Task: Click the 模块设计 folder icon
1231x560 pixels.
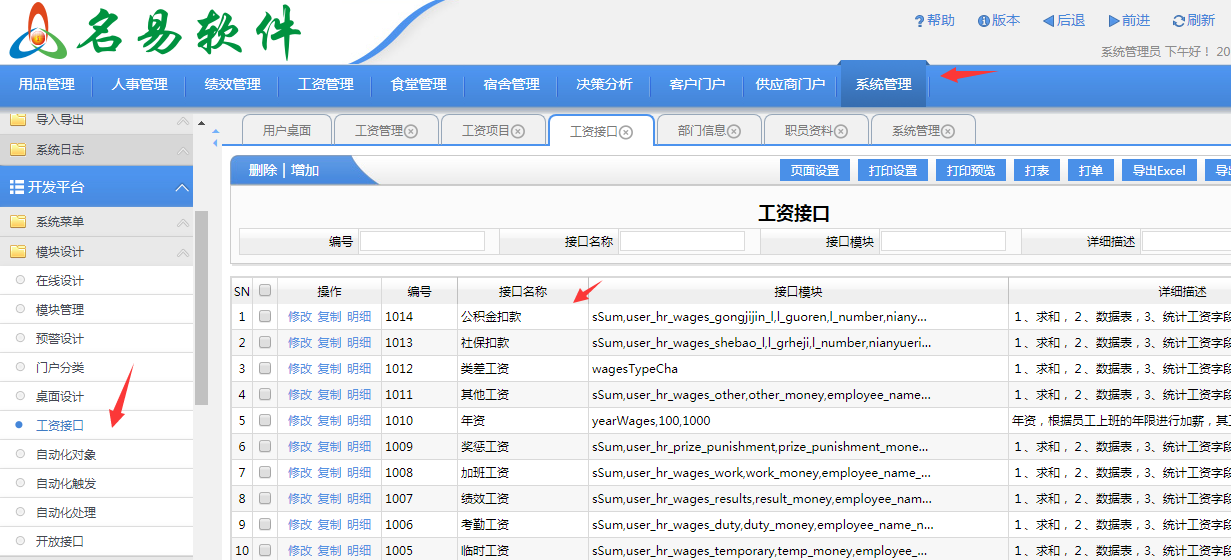Action: pos(18,252)
